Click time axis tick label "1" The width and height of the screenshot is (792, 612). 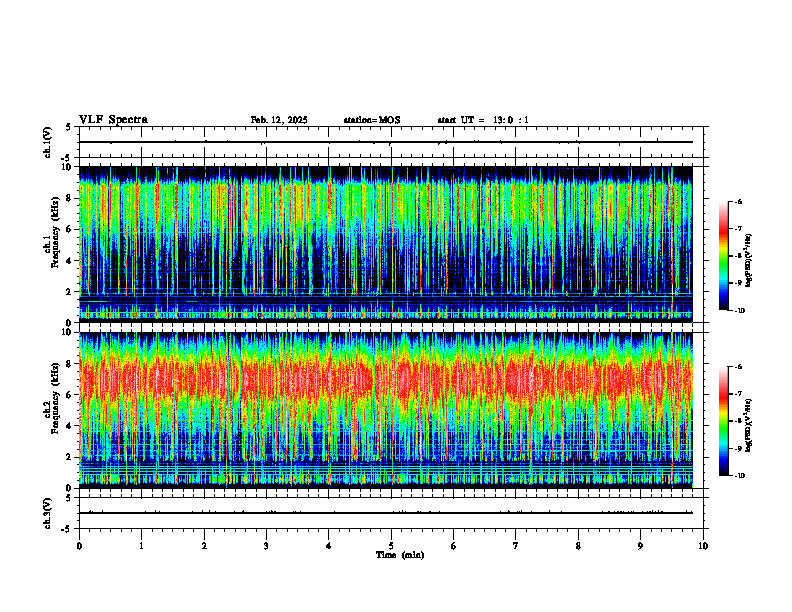(x=141, y=546)
